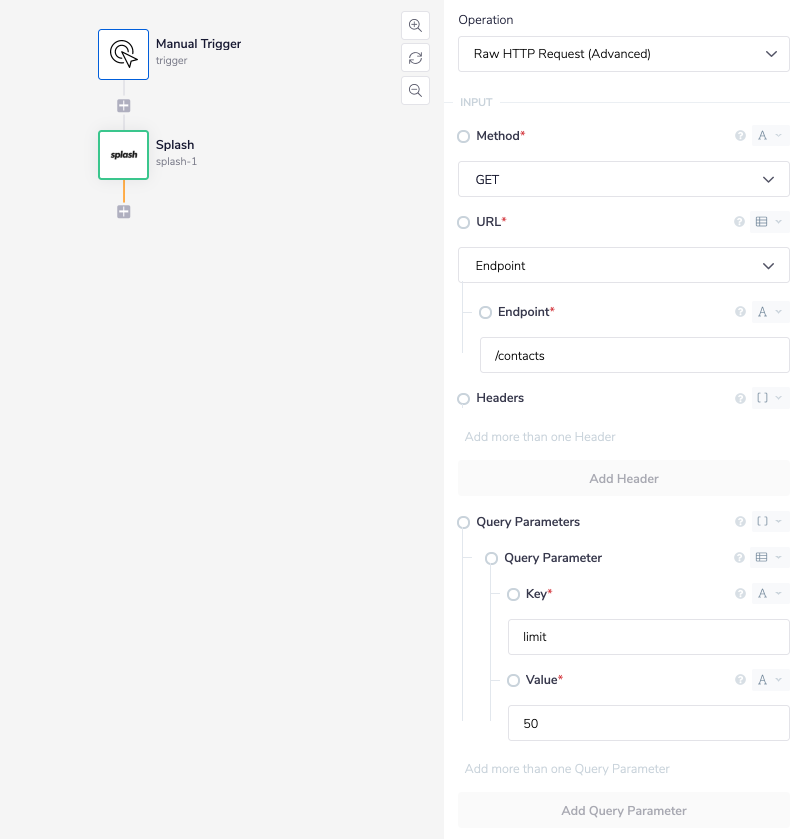Expand the URL Endpoint type dropdown
This screenshot has width=803, height=839.
(624, 266)
